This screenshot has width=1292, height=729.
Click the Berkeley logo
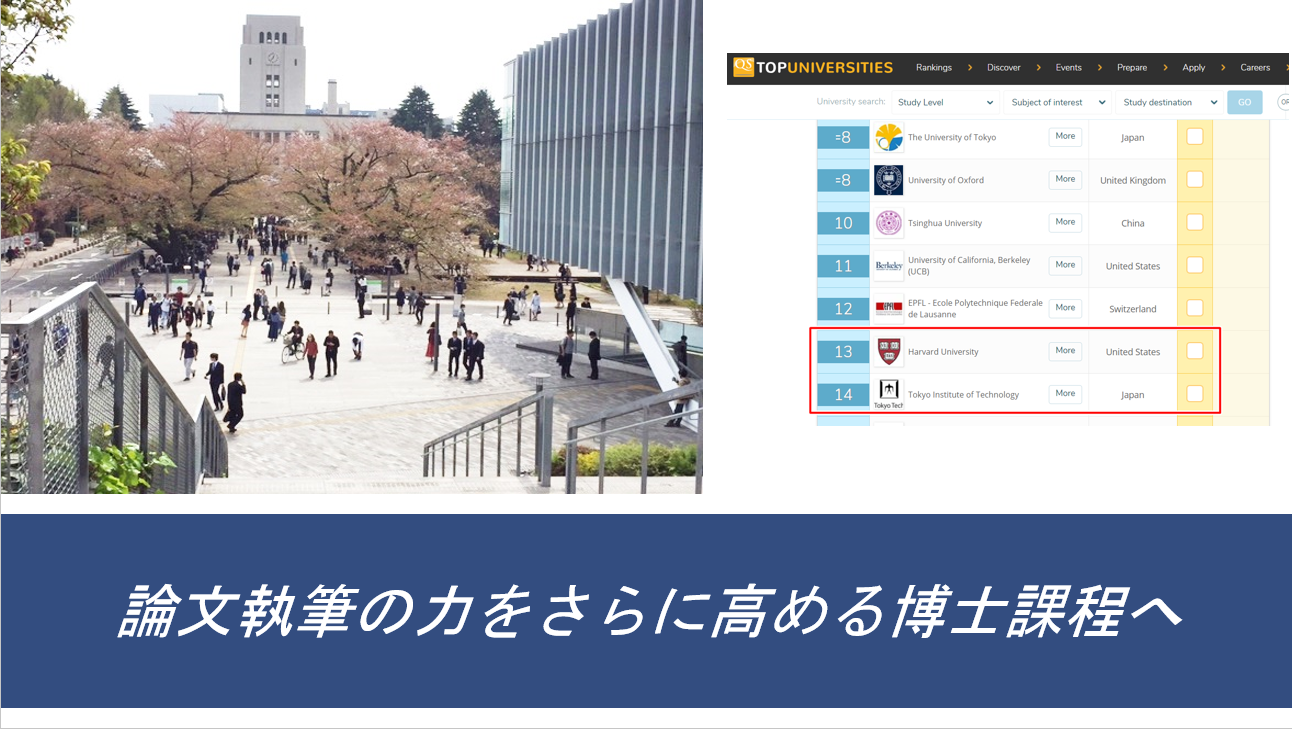pyautogui.click(x=888, y=266)
